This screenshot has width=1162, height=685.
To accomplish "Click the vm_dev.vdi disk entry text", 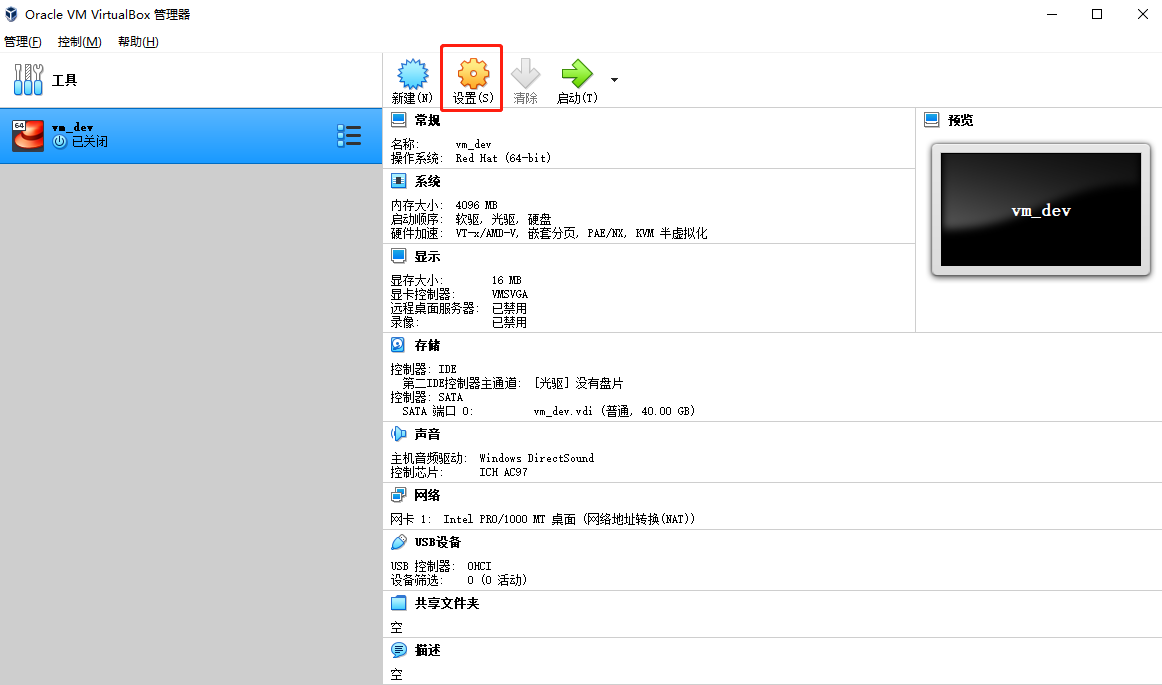I will (x=614, y=411).
